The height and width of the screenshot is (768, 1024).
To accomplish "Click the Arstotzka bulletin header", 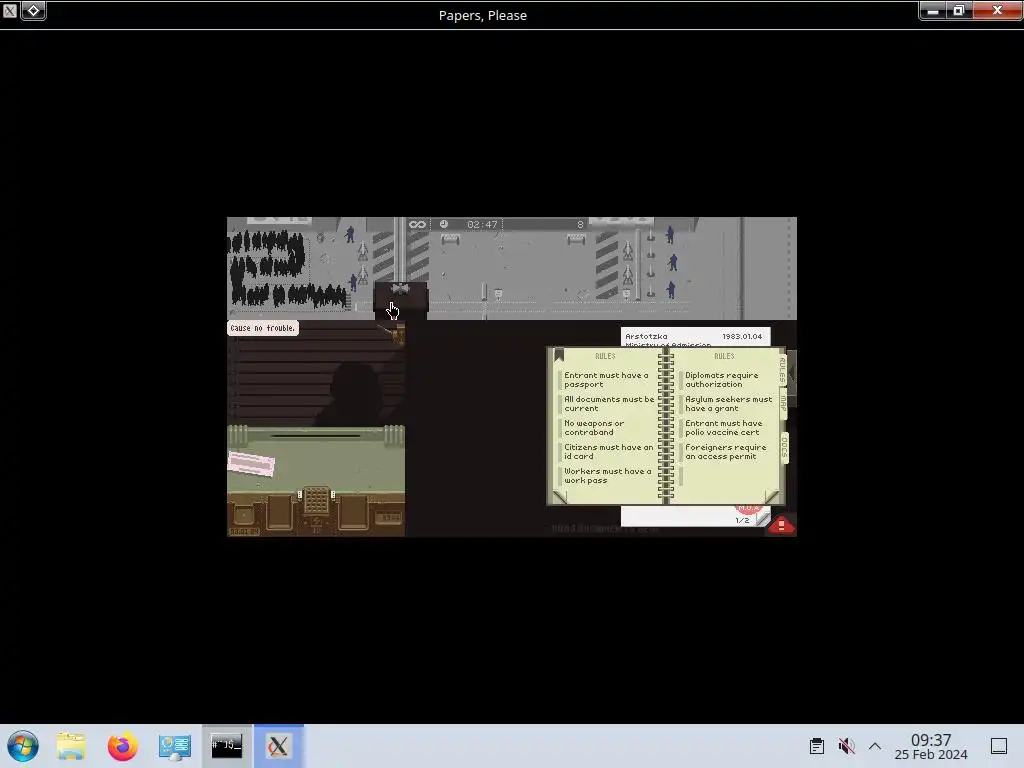I will 646,336.
